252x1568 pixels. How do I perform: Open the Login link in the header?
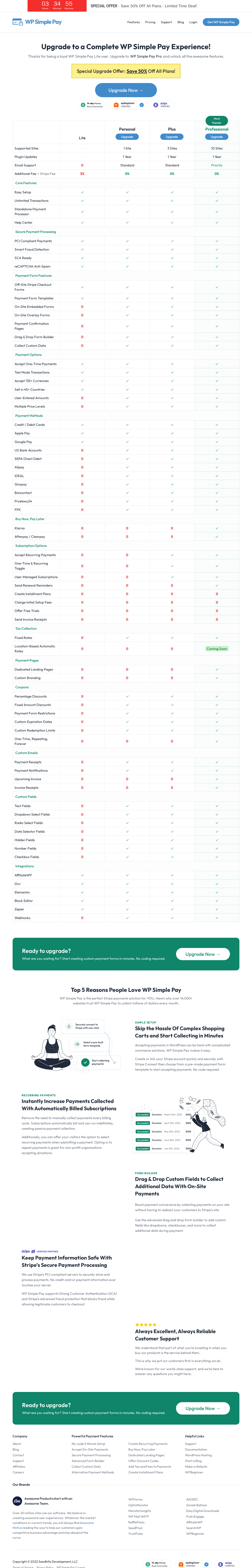click(x=193, y=22)
